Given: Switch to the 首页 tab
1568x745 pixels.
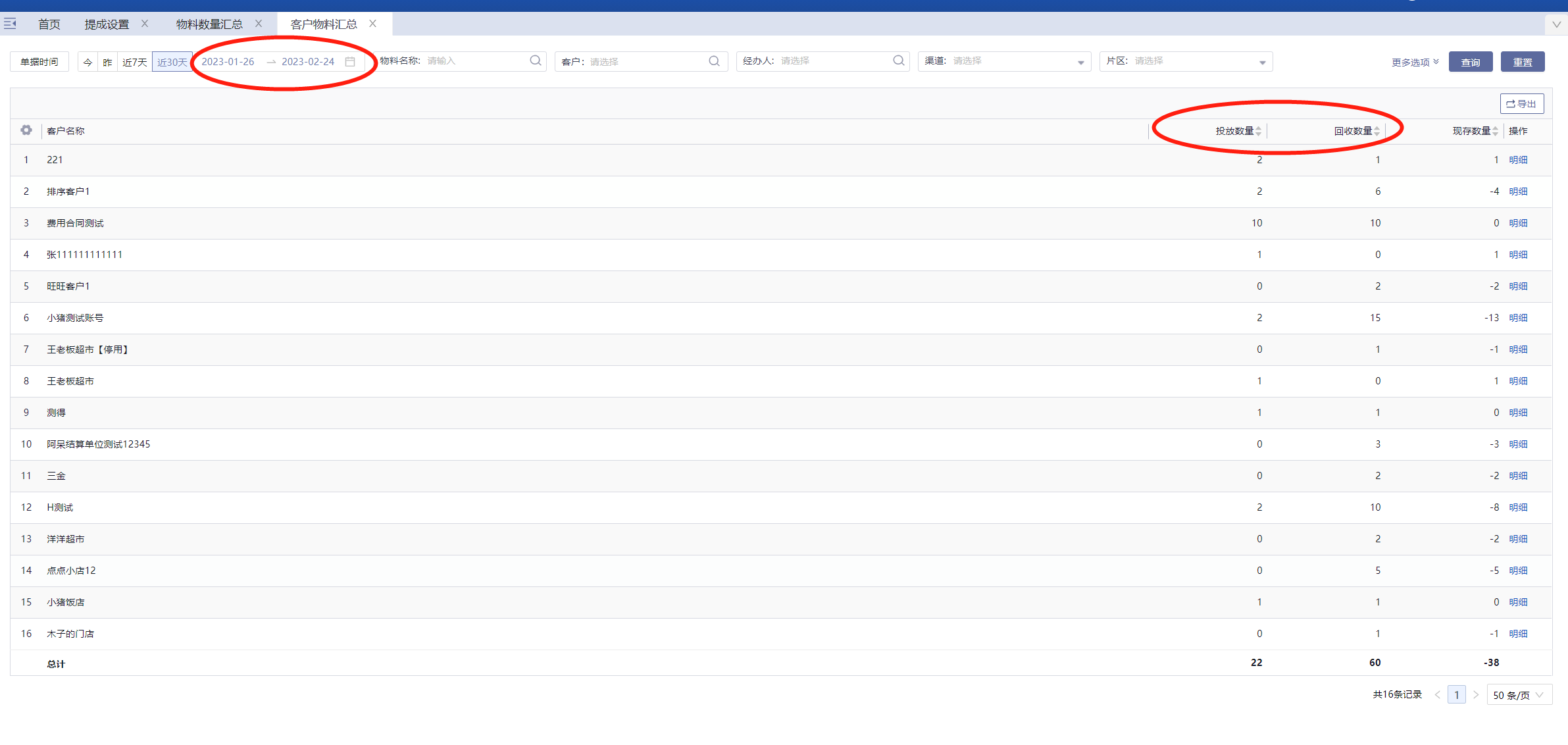Looking at the screenshot, I should pos(49,24).
